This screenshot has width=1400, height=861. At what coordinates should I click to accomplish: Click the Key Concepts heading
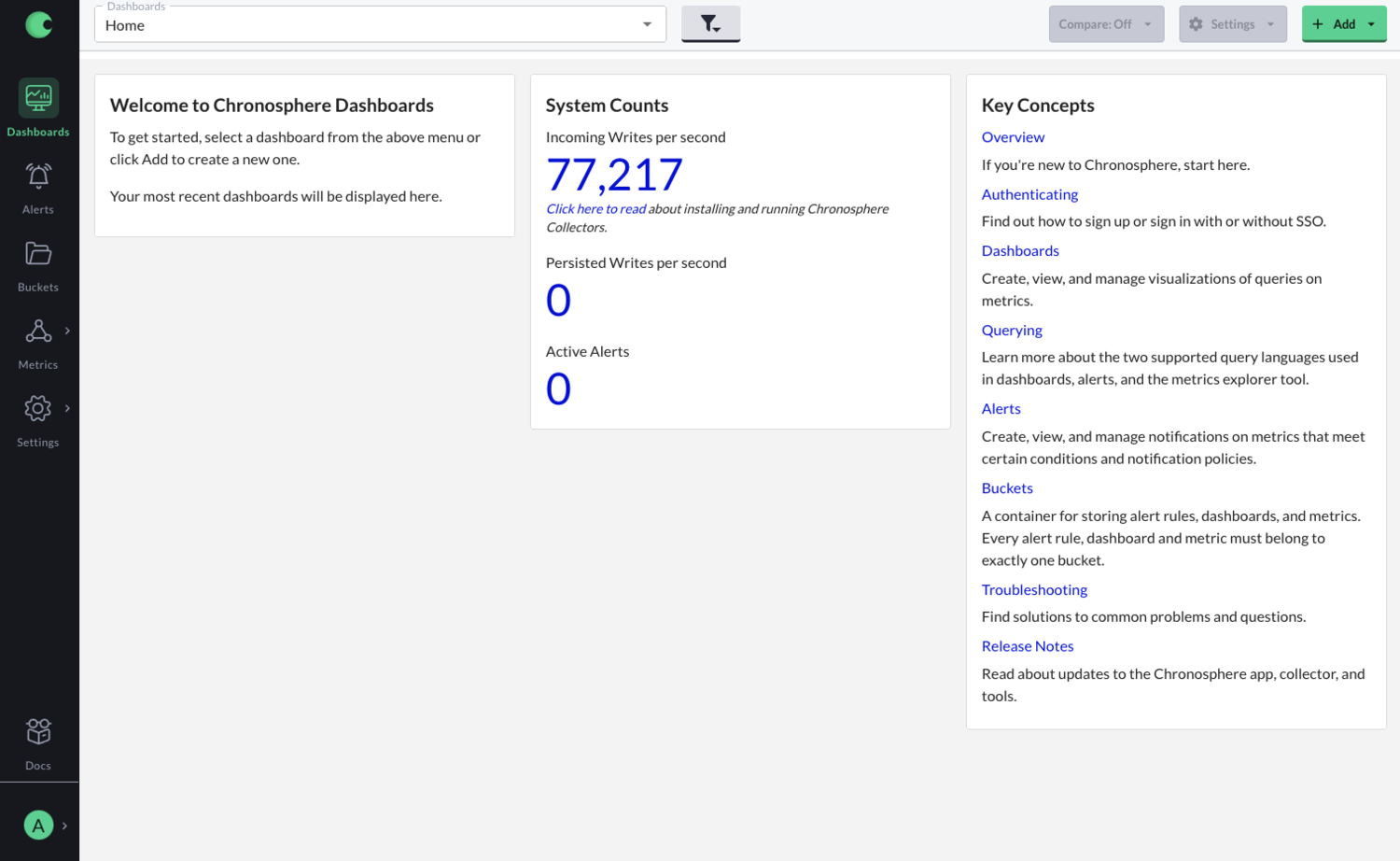[1038, 106]
